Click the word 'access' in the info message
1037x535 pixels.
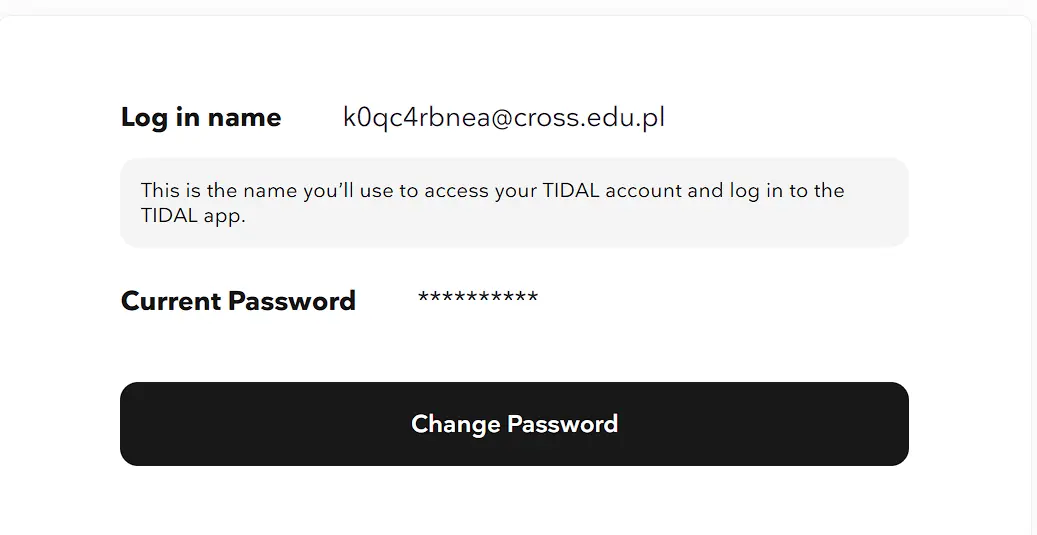[x=454, y=191]
